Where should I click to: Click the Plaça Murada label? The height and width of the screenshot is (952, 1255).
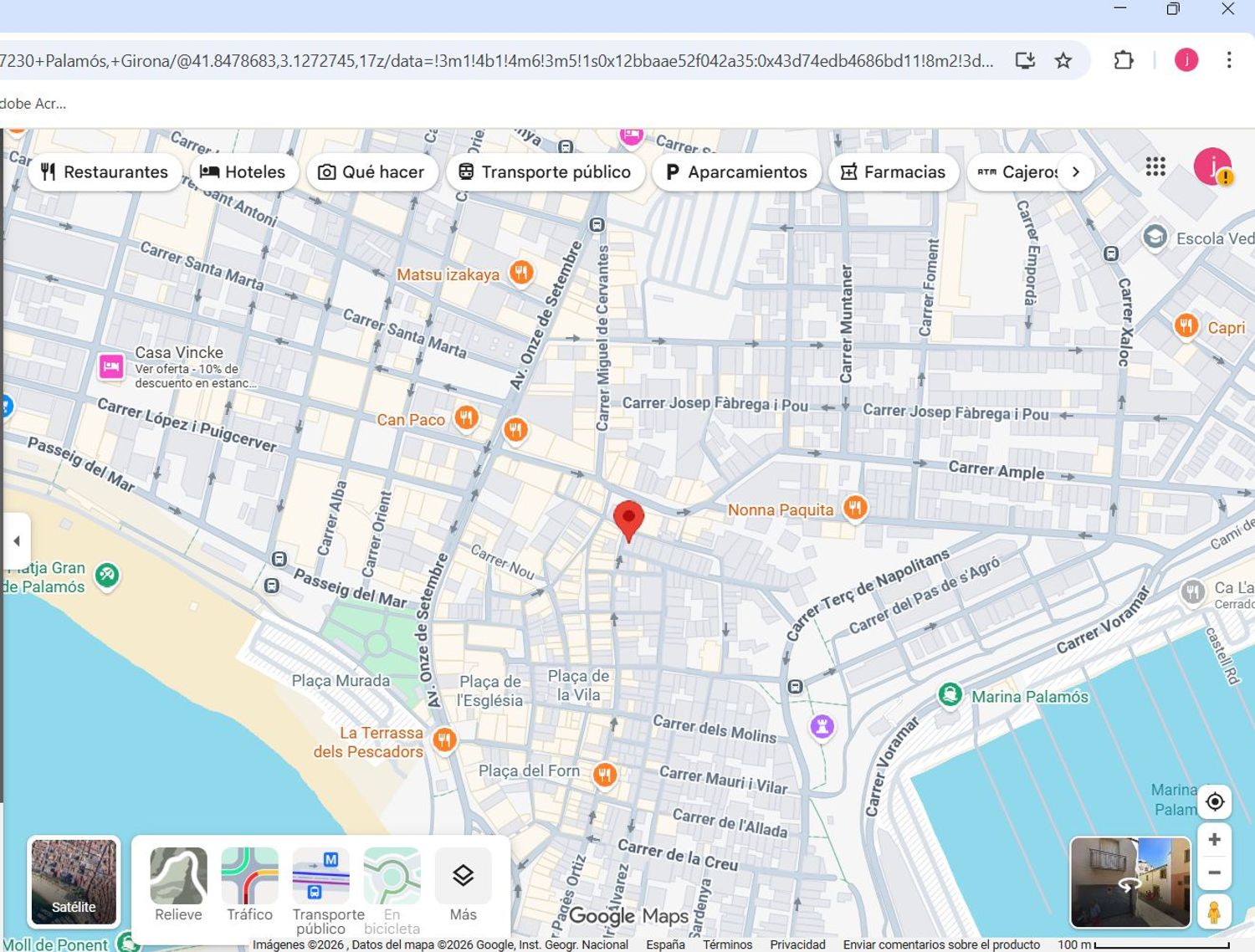point(341,681)
